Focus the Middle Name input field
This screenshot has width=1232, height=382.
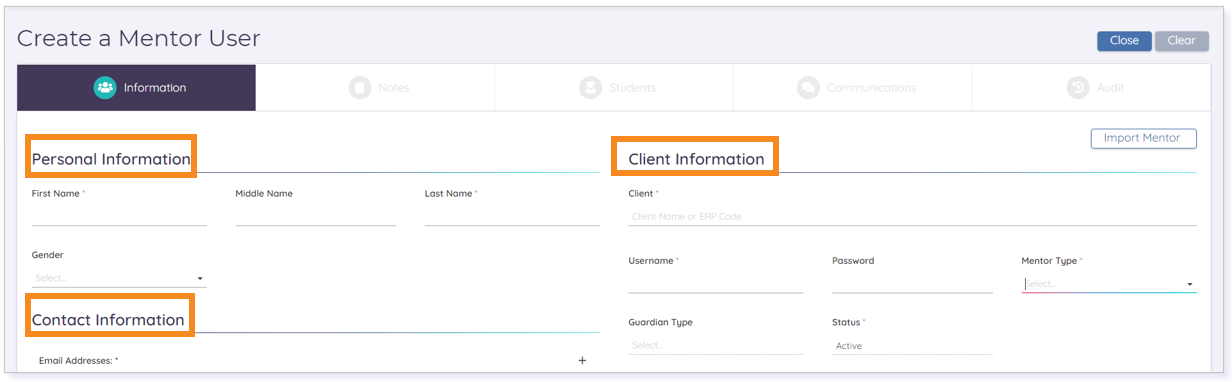click(x=316, y=215)
